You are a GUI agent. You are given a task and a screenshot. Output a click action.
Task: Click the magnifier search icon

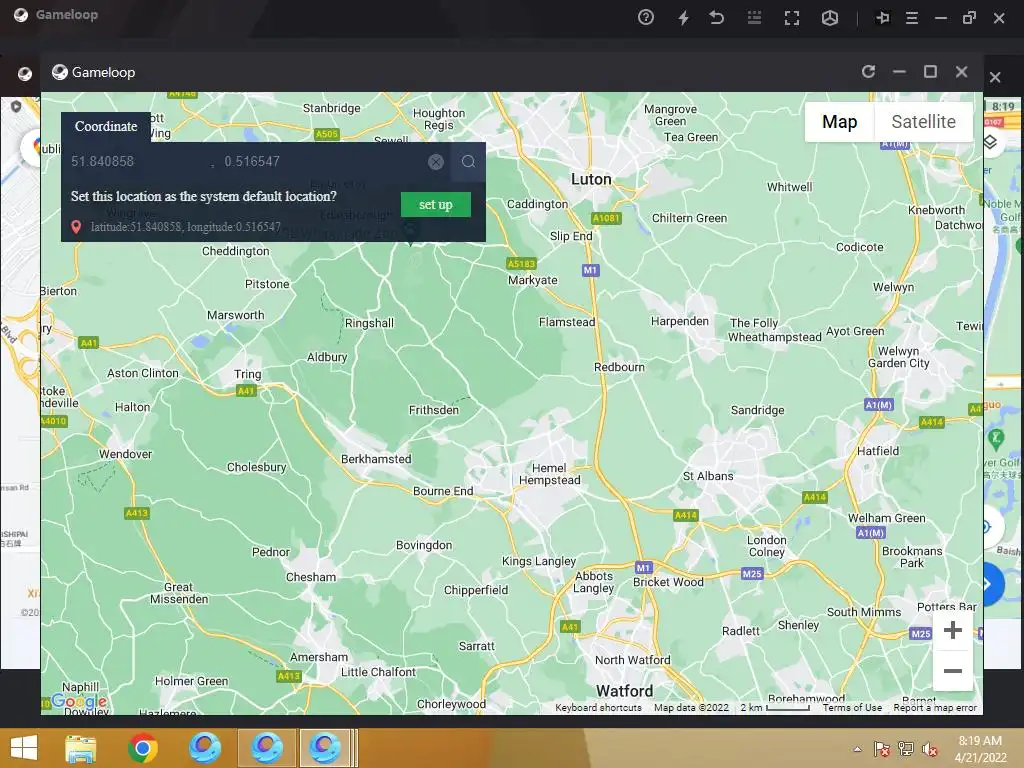(x=468, y=161)
